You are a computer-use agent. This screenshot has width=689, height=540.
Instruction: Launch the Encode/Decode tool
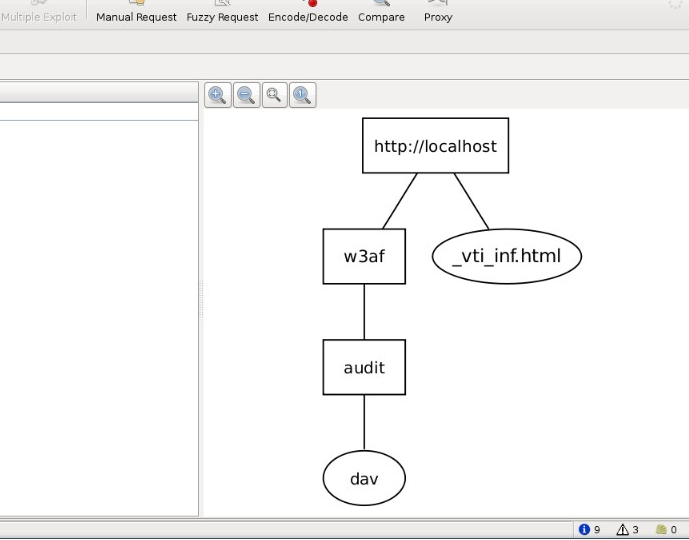click(308, 12)
